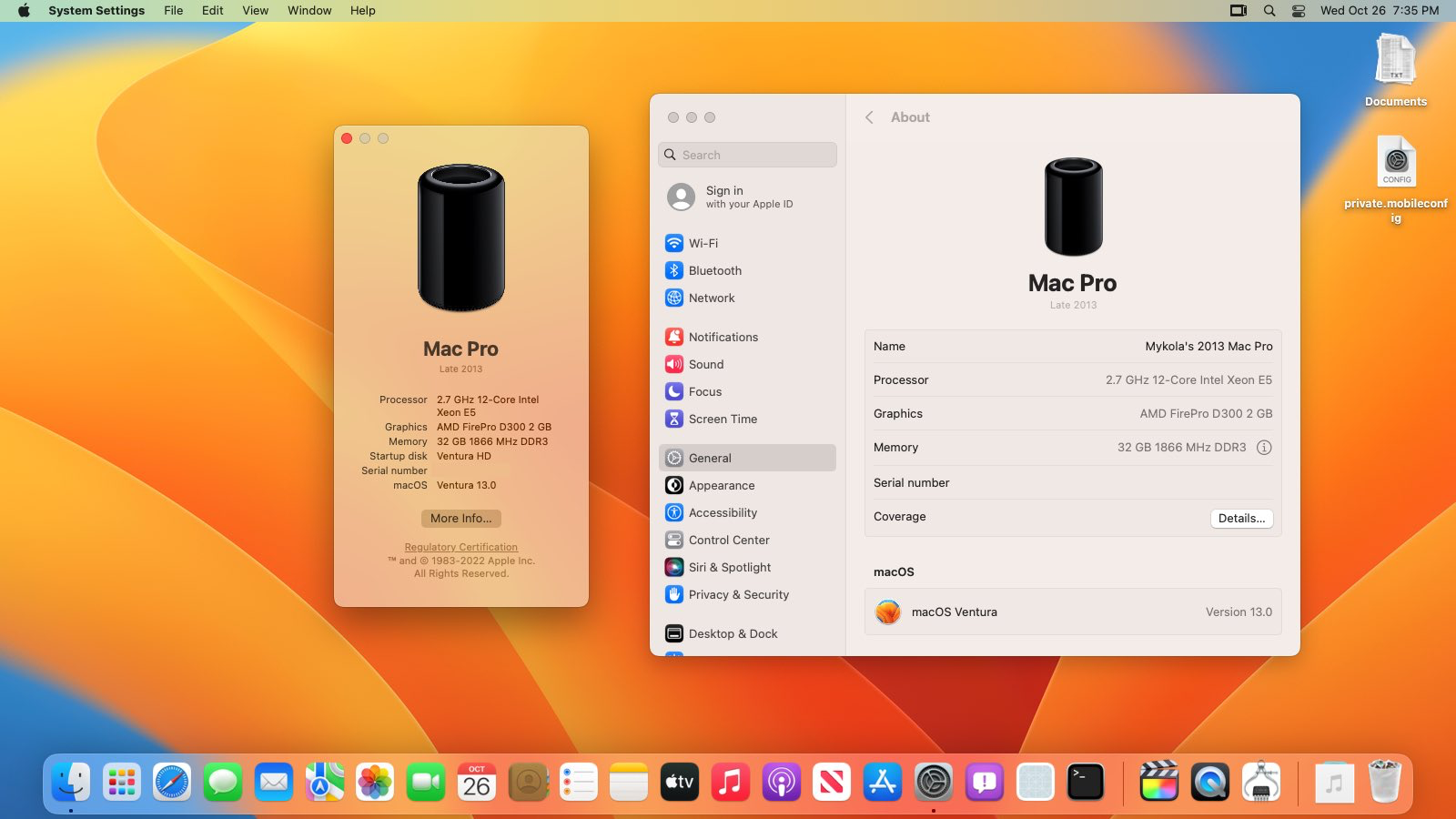Open Control Center from the menu bar
This screenshot has width=1456, height=819.
tap(1299, 11)
